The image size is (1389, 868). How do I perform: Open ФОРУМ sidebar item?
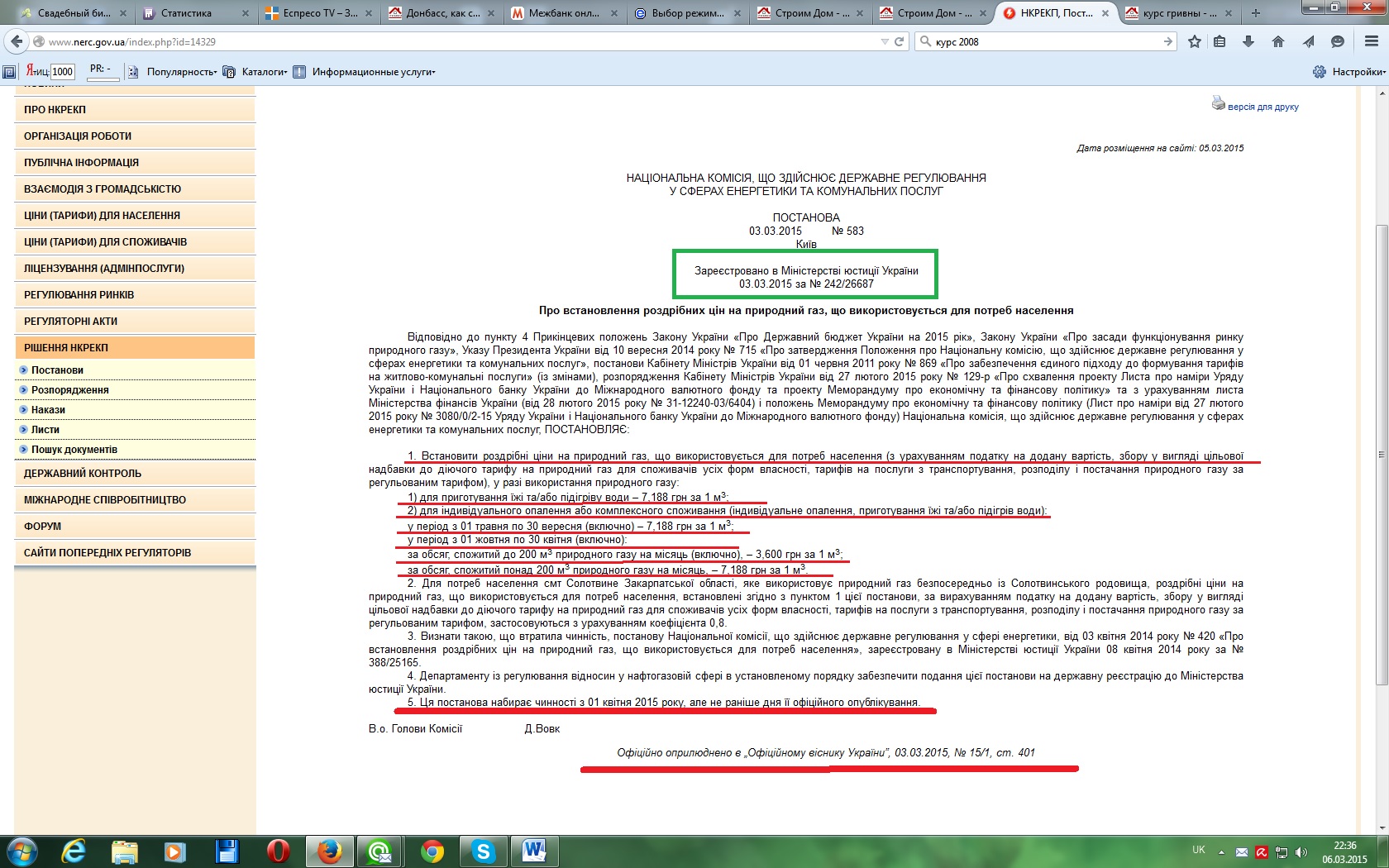click(x=135, y=526)
